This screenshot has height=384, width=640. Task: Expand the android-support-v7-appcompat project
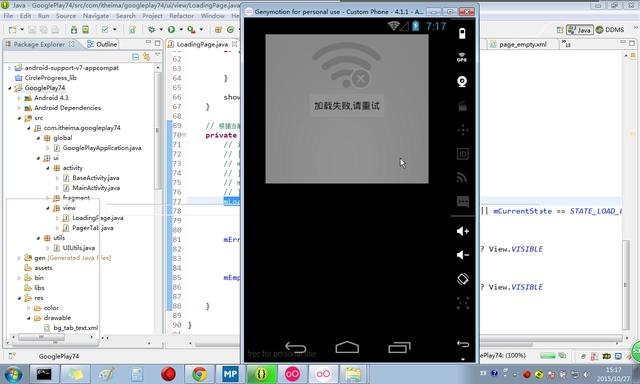(9, 68)
